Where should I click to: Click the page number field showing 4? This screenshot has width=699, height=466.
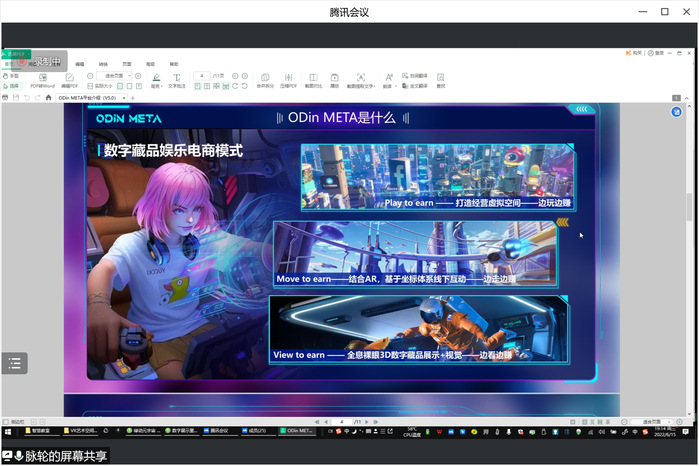pyautogui.click(x=202, y=76)
